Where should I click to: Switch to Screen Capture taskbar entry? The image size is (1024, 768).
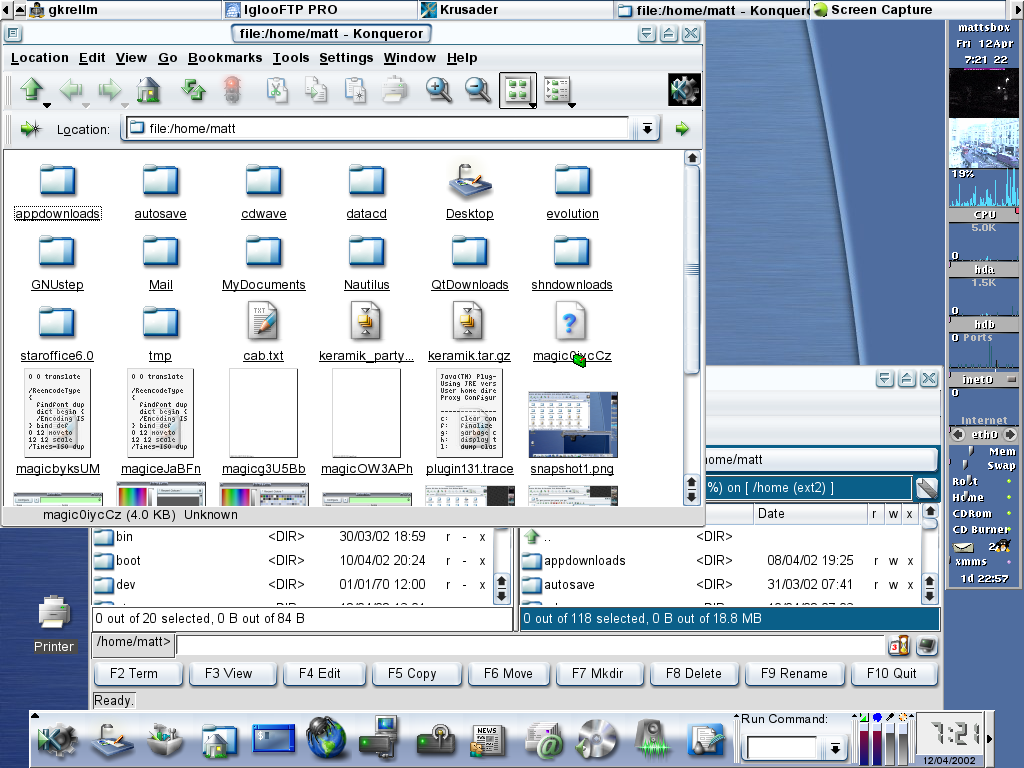tap(907, 10)
